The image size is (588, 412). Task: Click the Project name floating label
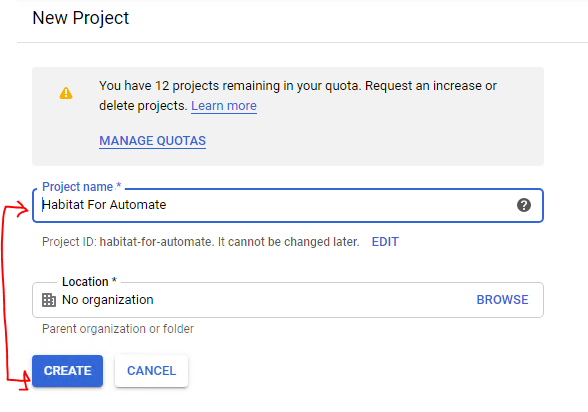pos(81,186)
